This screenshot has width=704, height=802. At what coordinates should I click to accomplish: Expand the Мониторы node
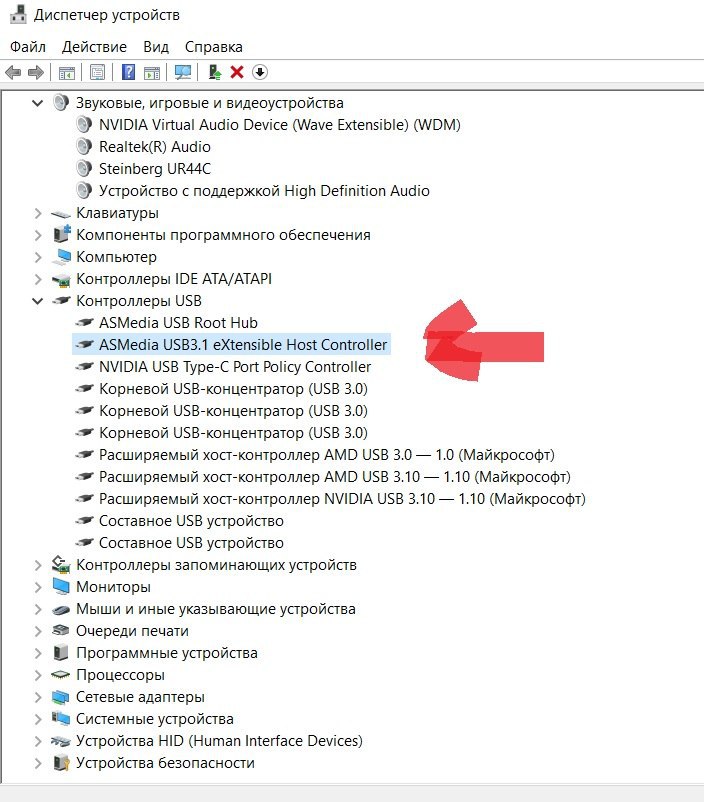[37, 587]
